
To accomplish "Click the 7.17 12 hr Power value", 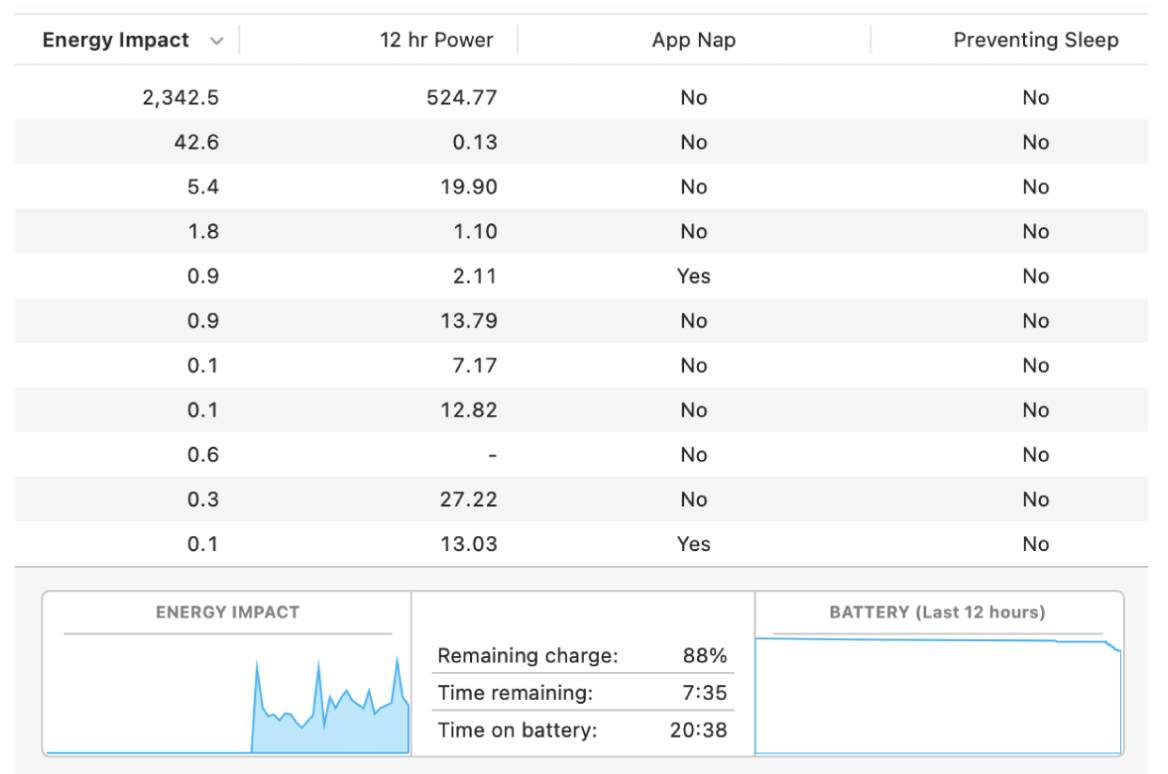I will point(477,366).
